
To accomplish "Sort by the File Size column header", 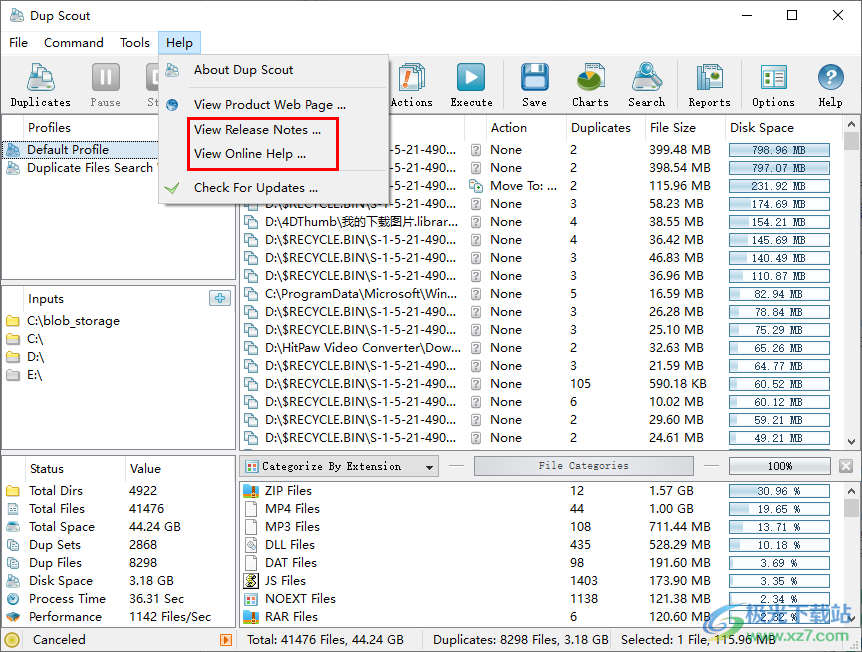I will coord(686,128).
